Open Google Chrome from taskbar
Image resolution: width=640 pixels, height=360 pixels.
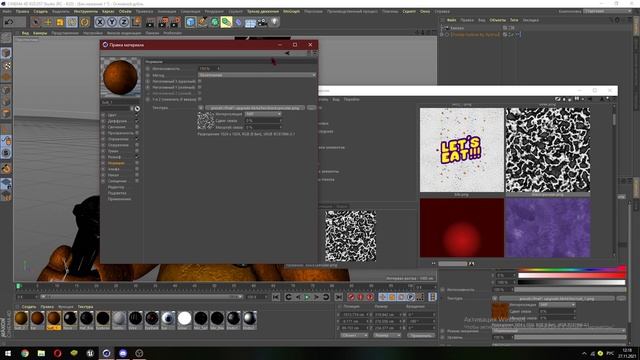coord(25,353)
